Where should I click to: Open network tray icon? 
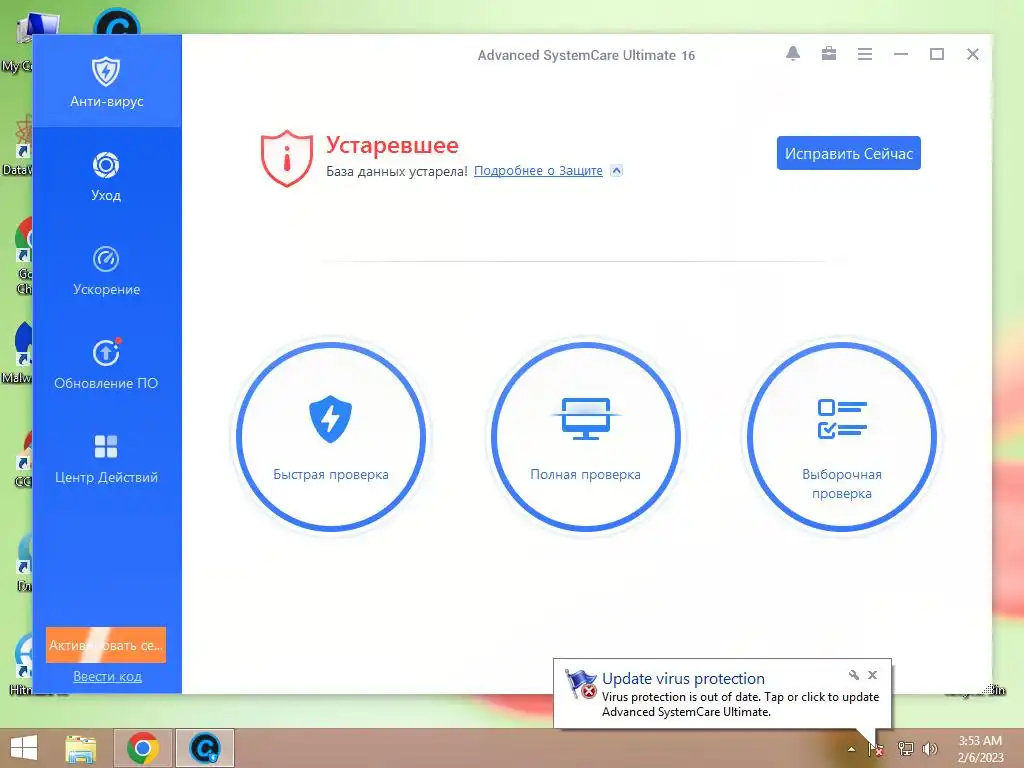coord(905,749)
